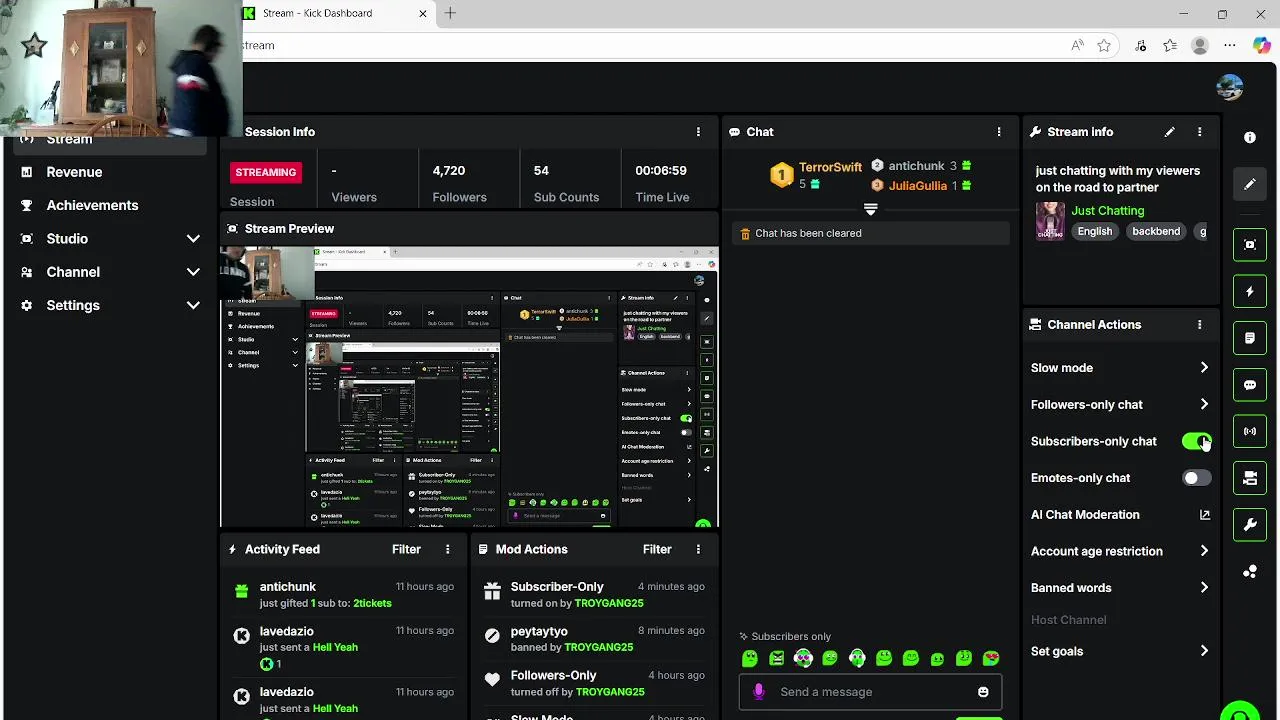Click JuliaGullia username in leaderboard
The height and width of the screenshot is (720, 1280).
tap(917, 185)
